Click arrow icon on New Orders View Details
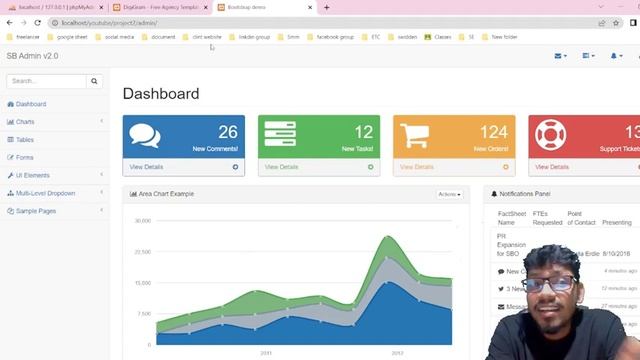 (506, 167)
